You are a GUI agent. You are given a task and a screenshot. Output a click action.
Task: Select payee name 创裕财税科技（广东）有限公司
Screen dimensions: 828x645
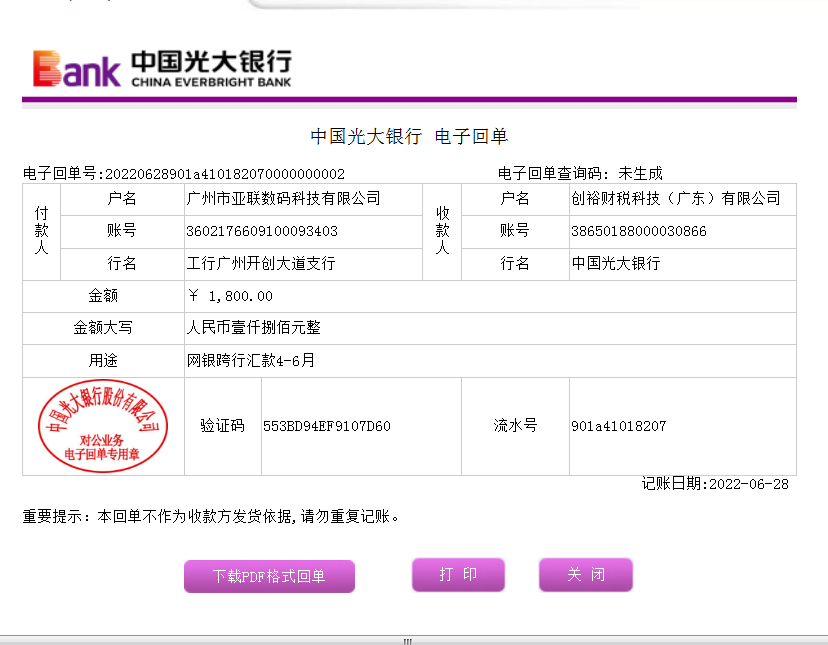pos(676,199)
